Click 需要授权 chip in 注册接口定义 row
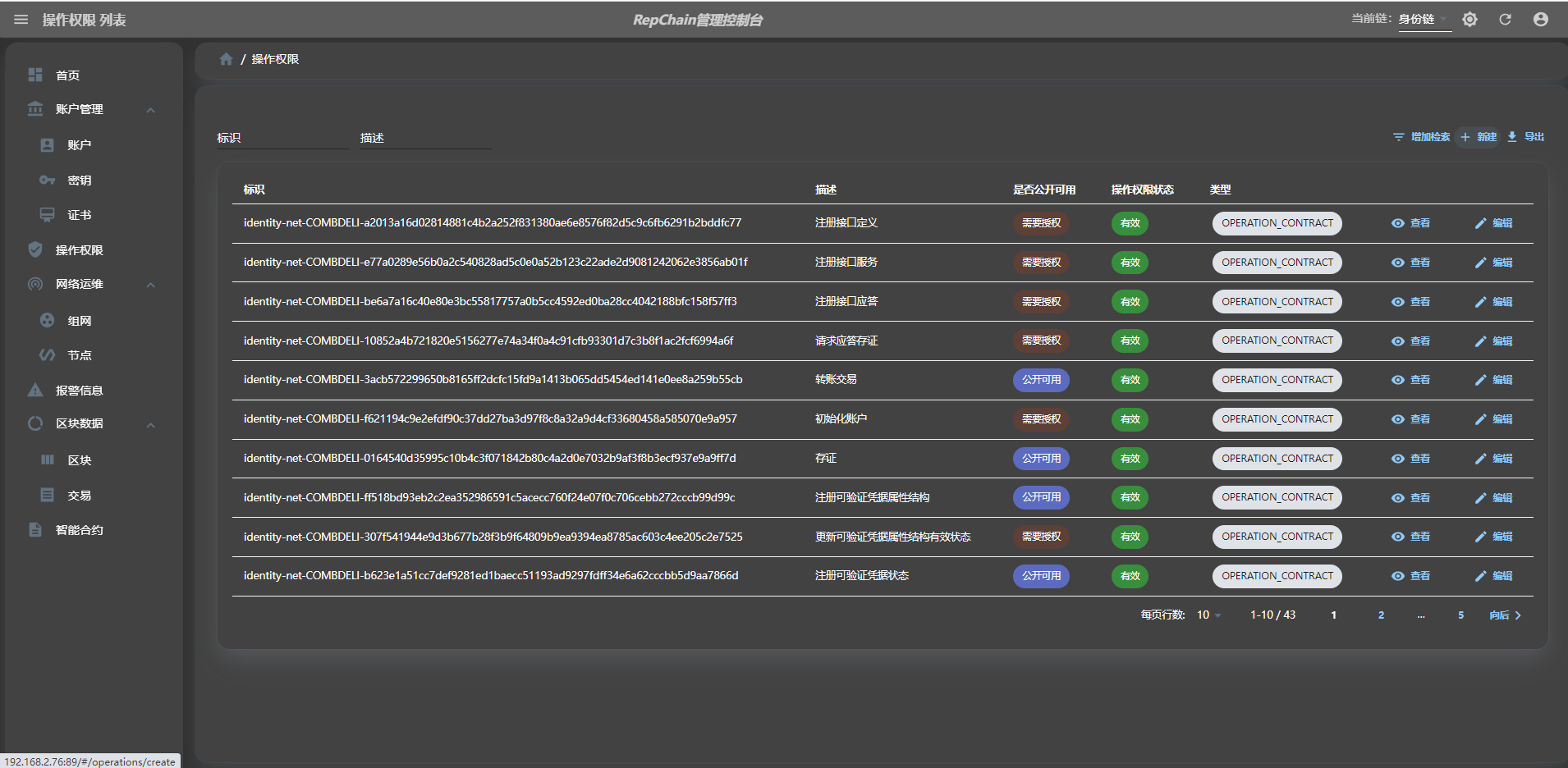 (x=1041, y=223)
